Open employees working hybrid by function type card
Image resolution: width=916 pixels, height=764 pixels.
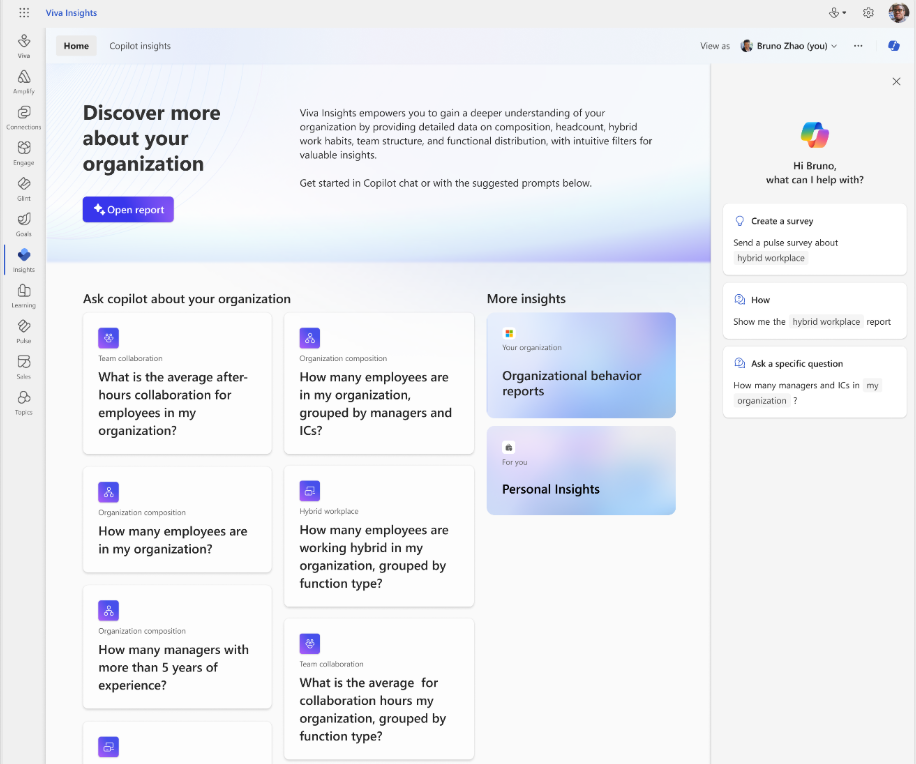(x=379, y=536)
